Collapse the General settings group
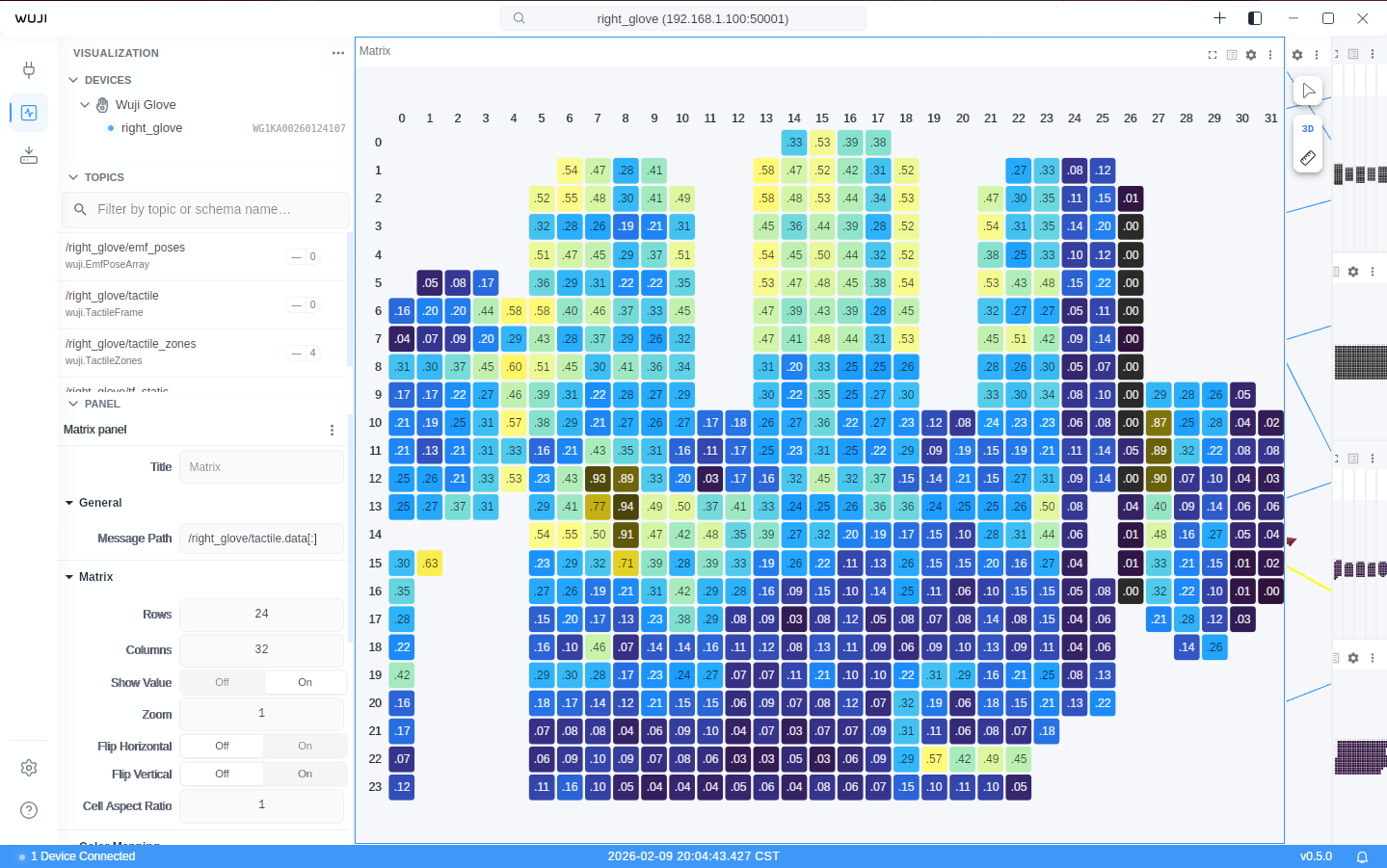 69,503
